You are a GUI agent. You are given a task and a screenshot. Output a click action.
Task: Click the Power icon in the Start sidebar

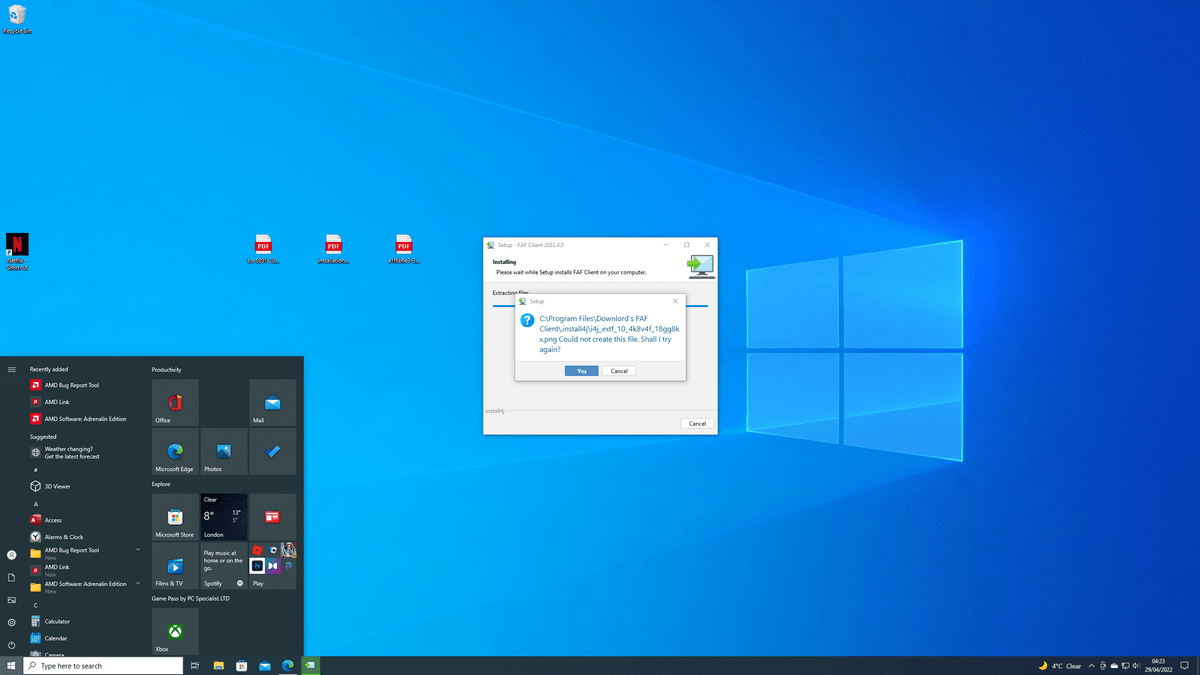[12, 645]
